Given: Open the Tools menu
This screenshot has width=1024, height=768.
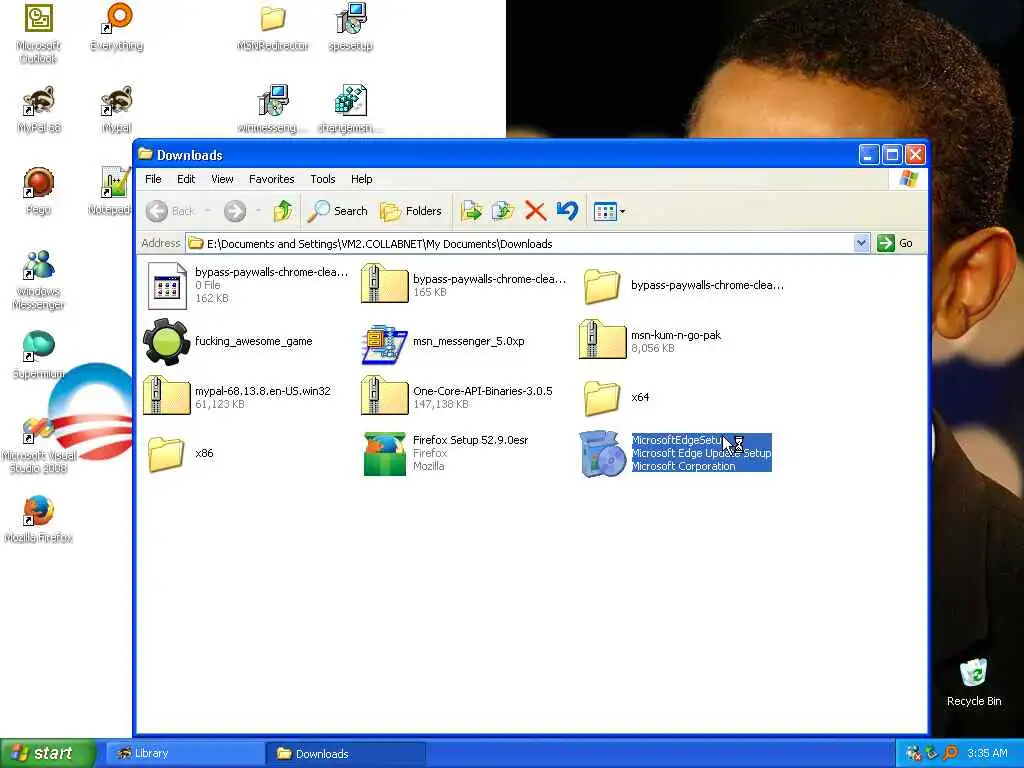Looking at the screenshot, I should click(x=323, y=179).
